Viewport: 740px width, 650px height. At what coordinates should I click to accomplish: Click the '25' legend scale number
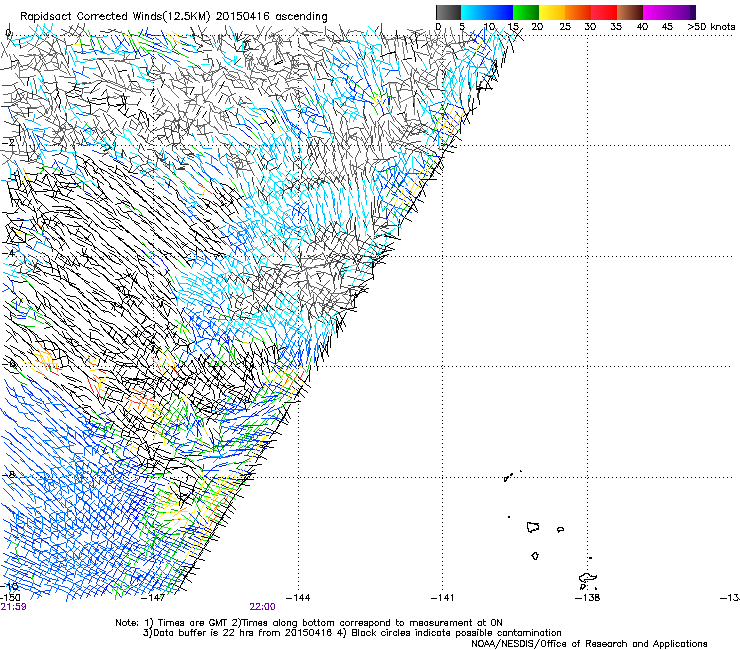point(565,27)
